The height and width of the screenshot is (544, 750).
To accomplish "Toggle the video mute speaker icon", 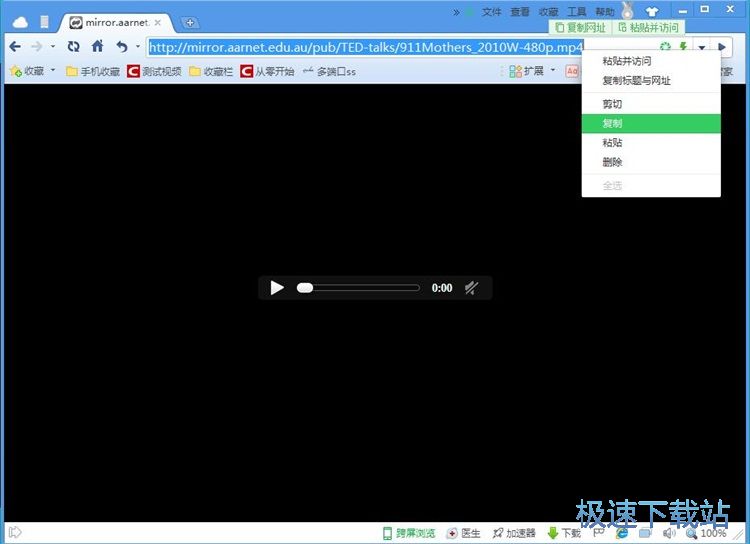I will point(472,288).
